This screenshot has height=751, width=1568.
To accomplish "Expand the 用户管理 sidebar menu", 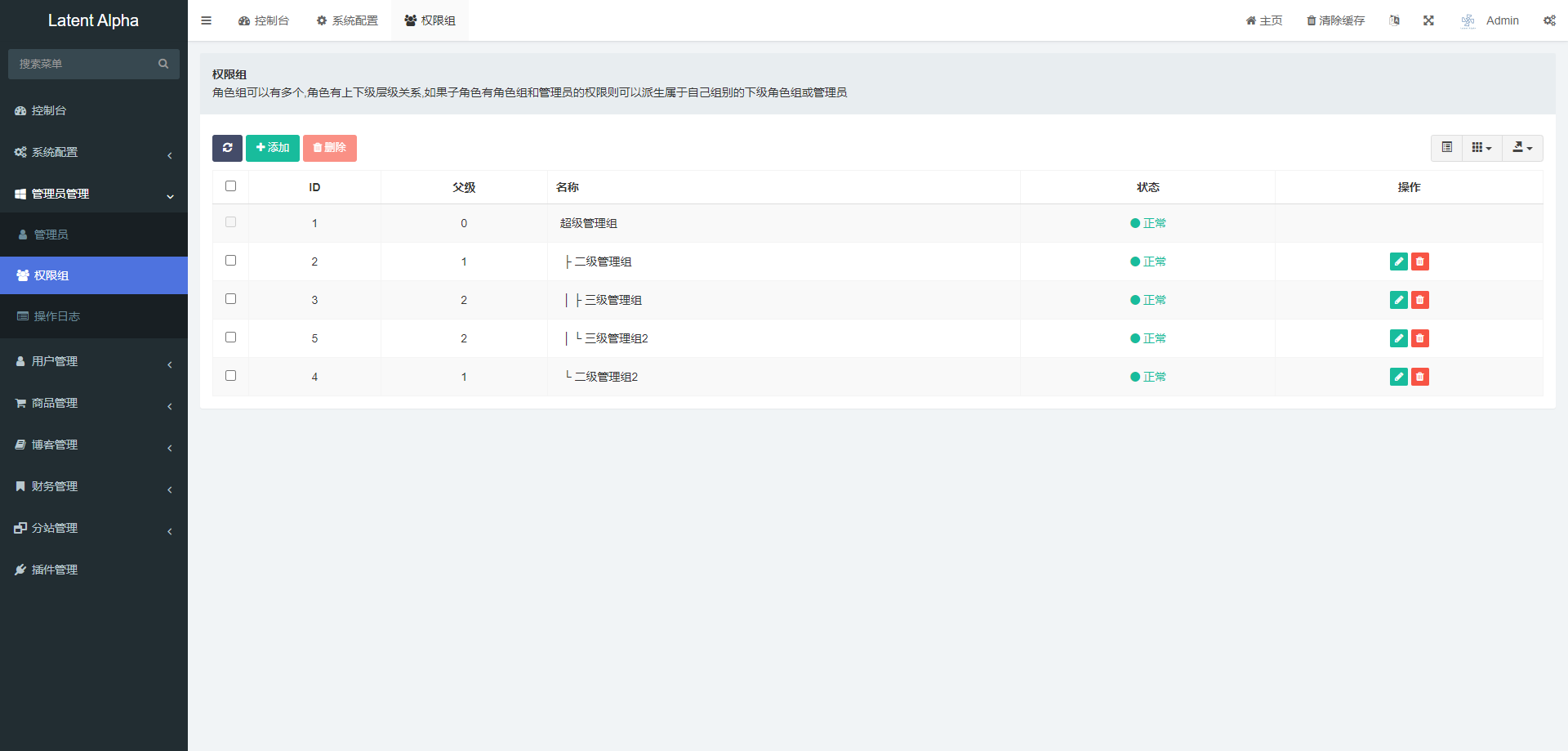I will (94, 361).
